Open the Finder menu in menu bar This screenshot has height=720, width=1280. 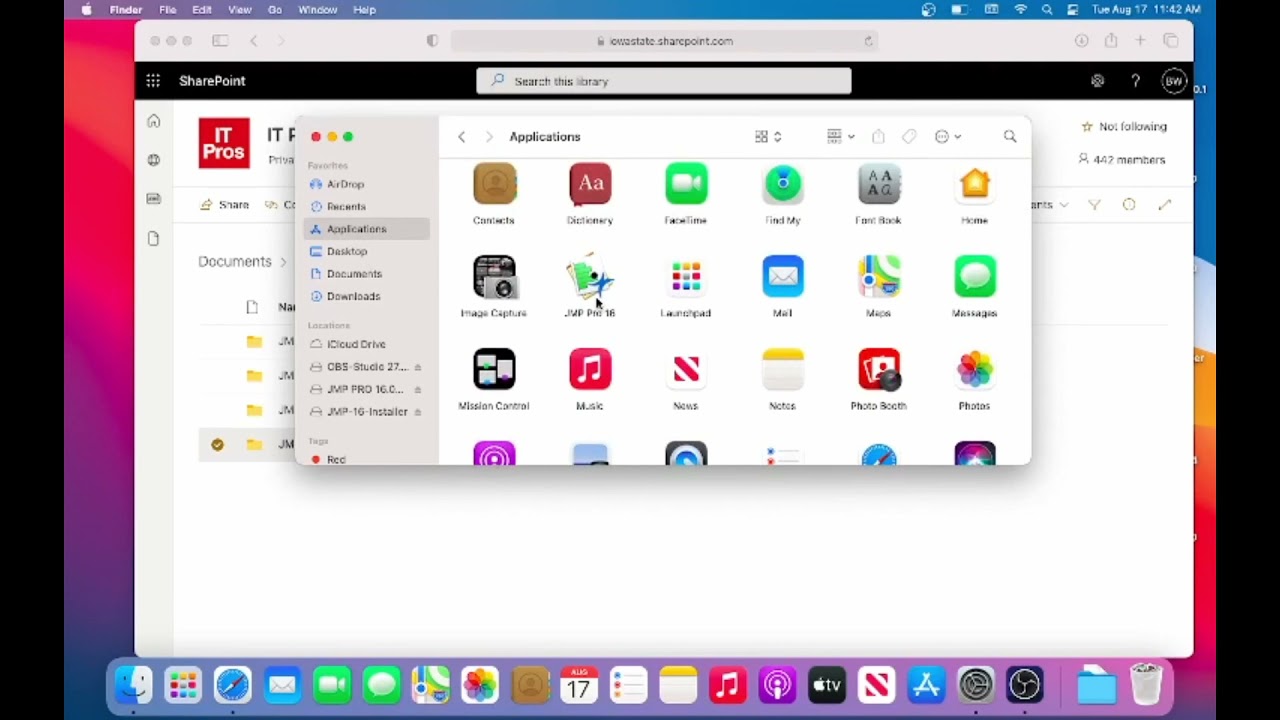[x=126, y=10]
